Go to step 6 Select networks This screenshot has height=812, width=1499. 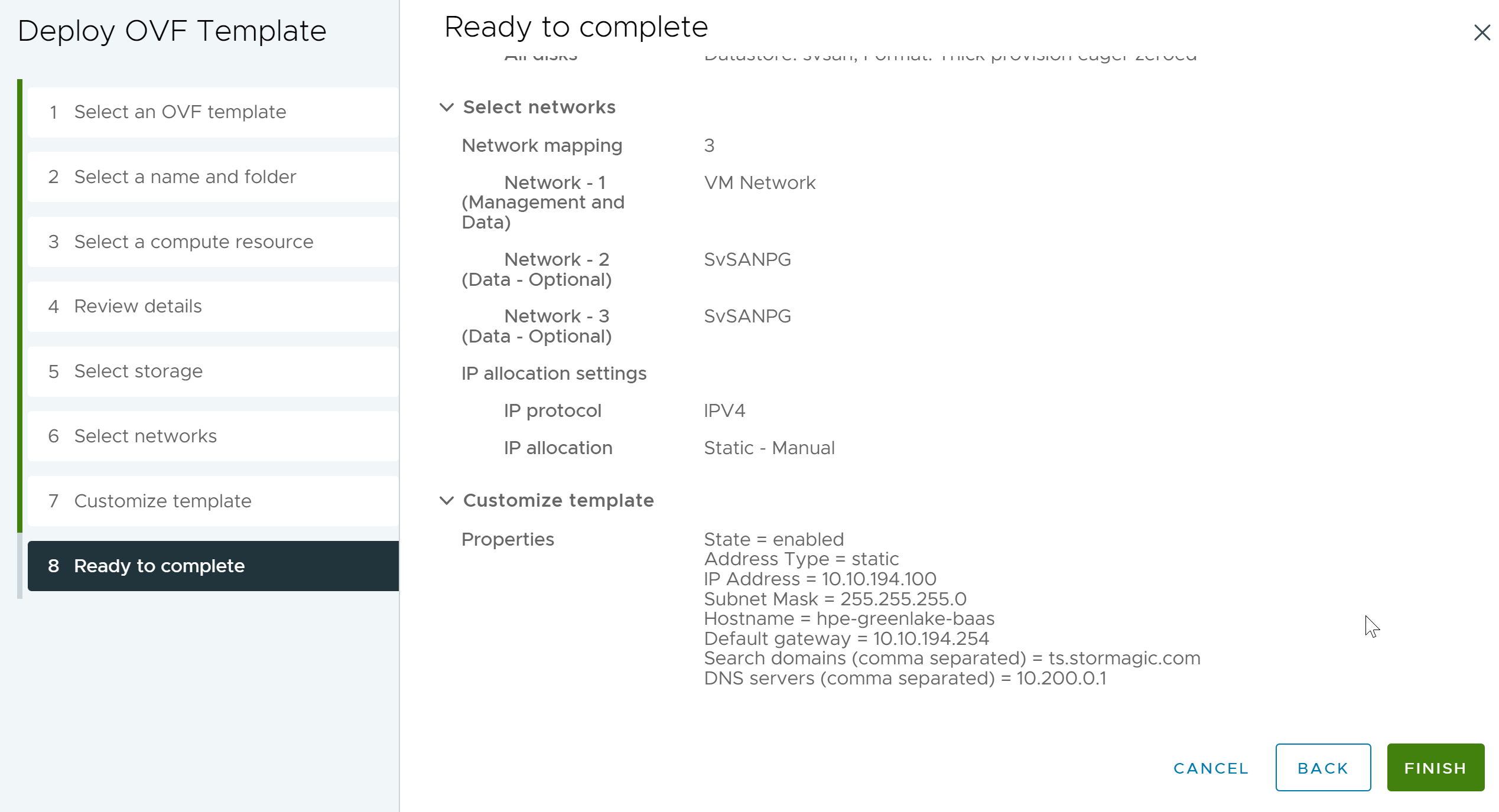coord(213,436)
